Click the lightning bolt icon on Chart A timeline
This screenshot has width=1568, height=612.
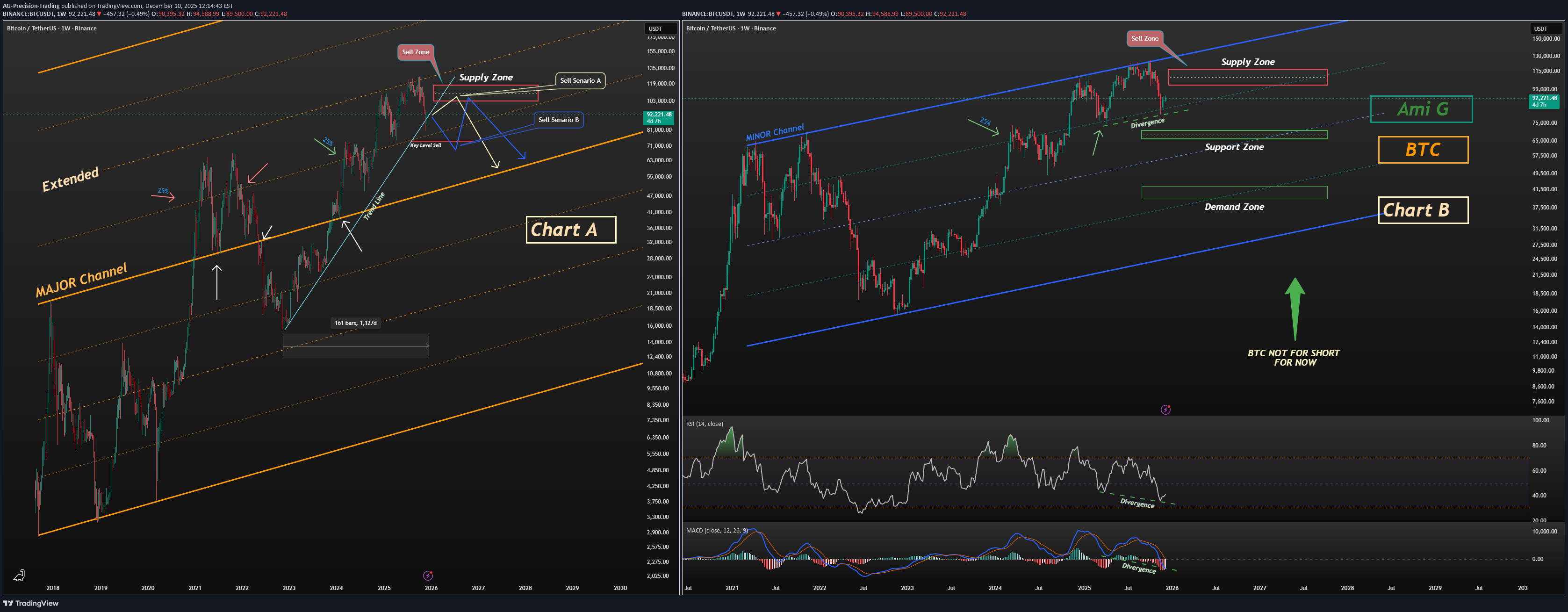pos(428,576)
